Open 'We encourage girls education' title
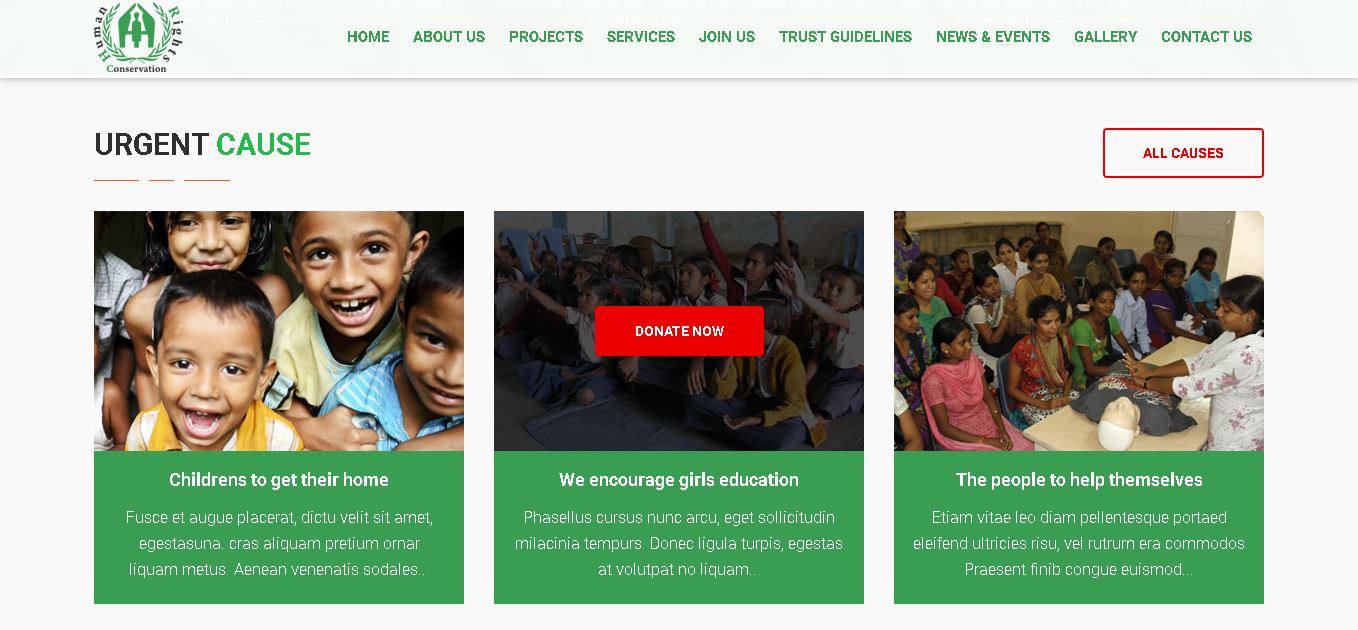This screenshot has width=1358, height=630. click(x=679, y=480)
